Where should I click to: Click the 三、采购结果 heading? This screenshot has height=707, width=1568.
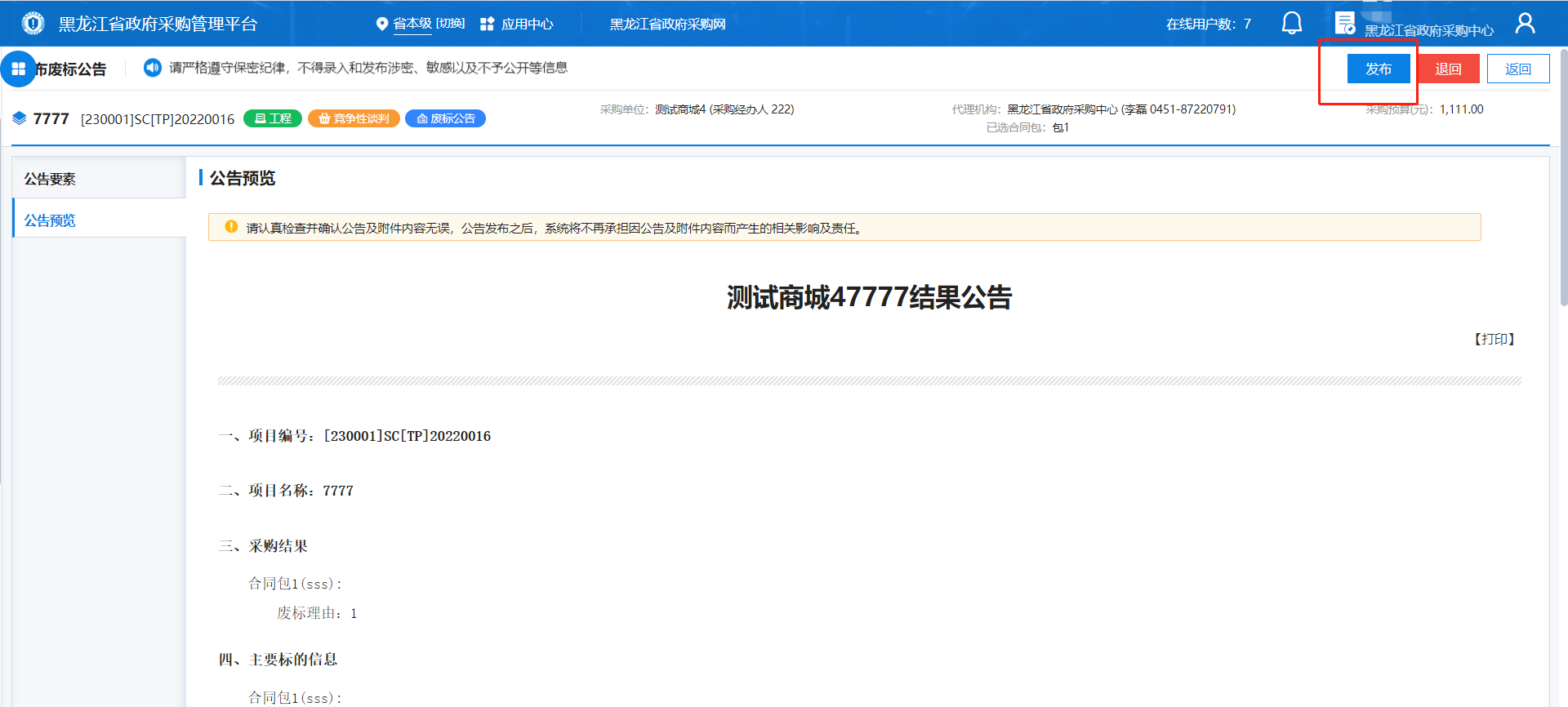point(263,546)
